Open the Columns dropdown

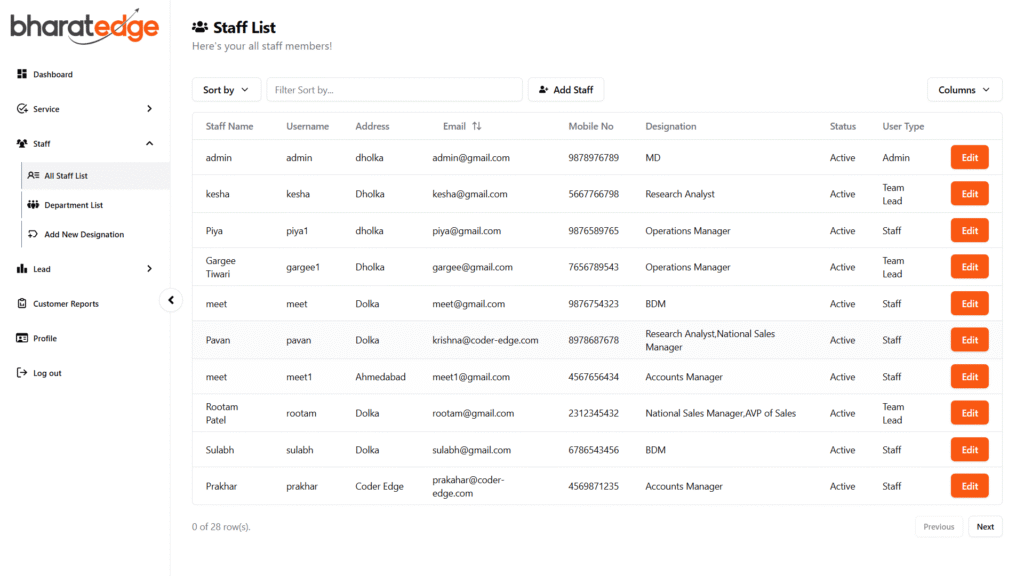pos(964,90)
